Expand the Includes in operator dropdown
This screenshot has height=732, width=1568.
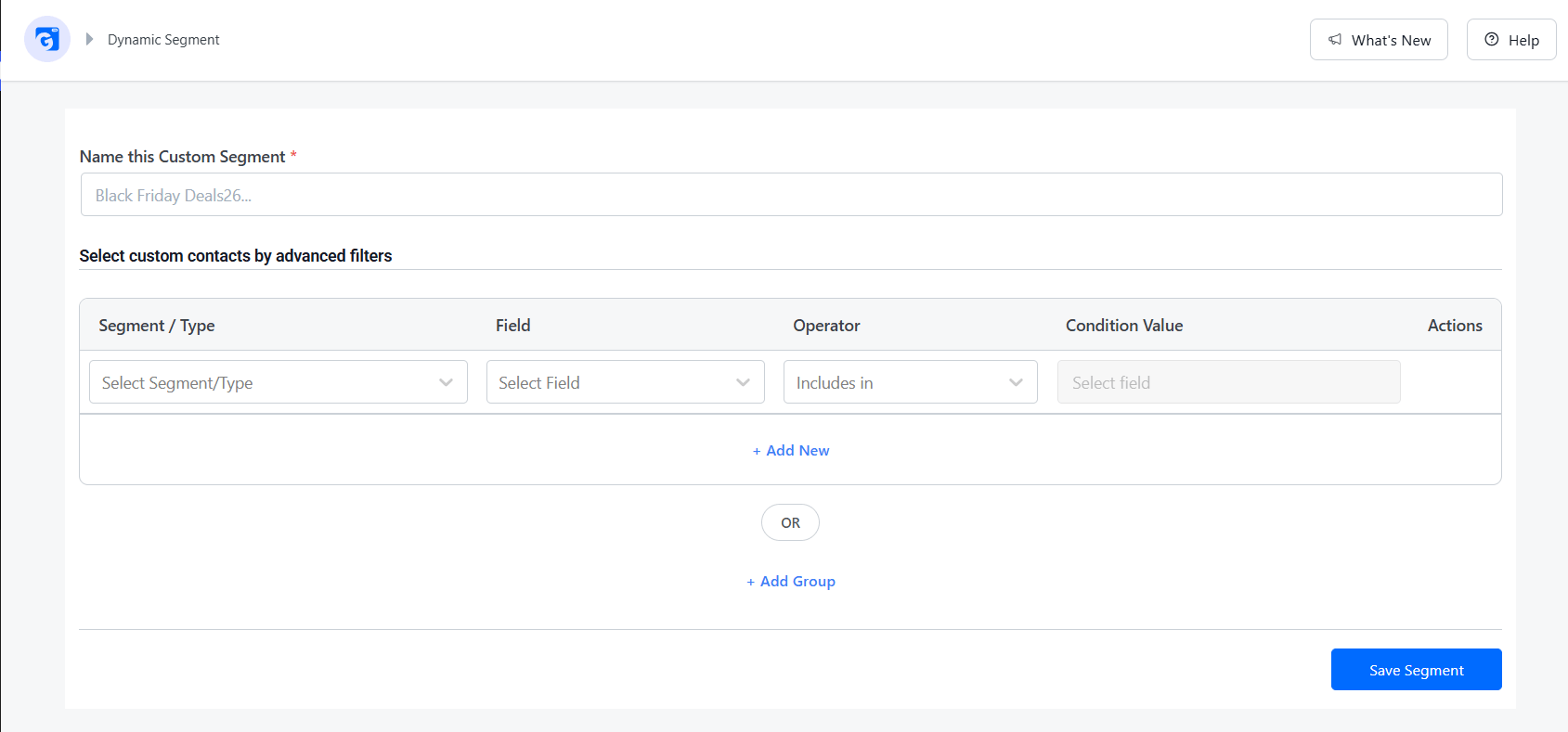911,382
